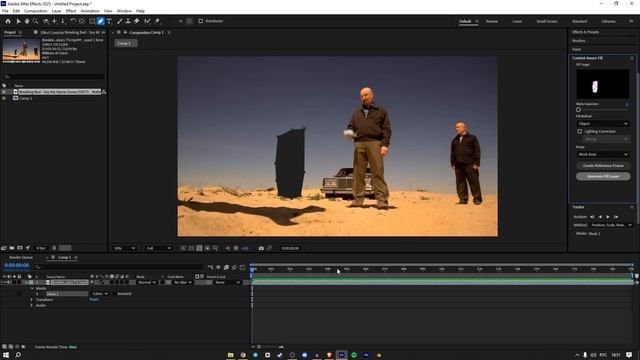Click the new folder icon in Project panel
The height and width of the screenshot is (360, 640).
click(12, 248)
